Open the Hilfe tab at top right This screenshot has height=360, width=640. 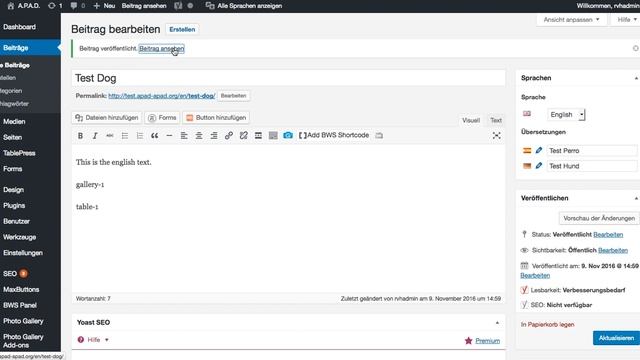click(x=627, y=20)
